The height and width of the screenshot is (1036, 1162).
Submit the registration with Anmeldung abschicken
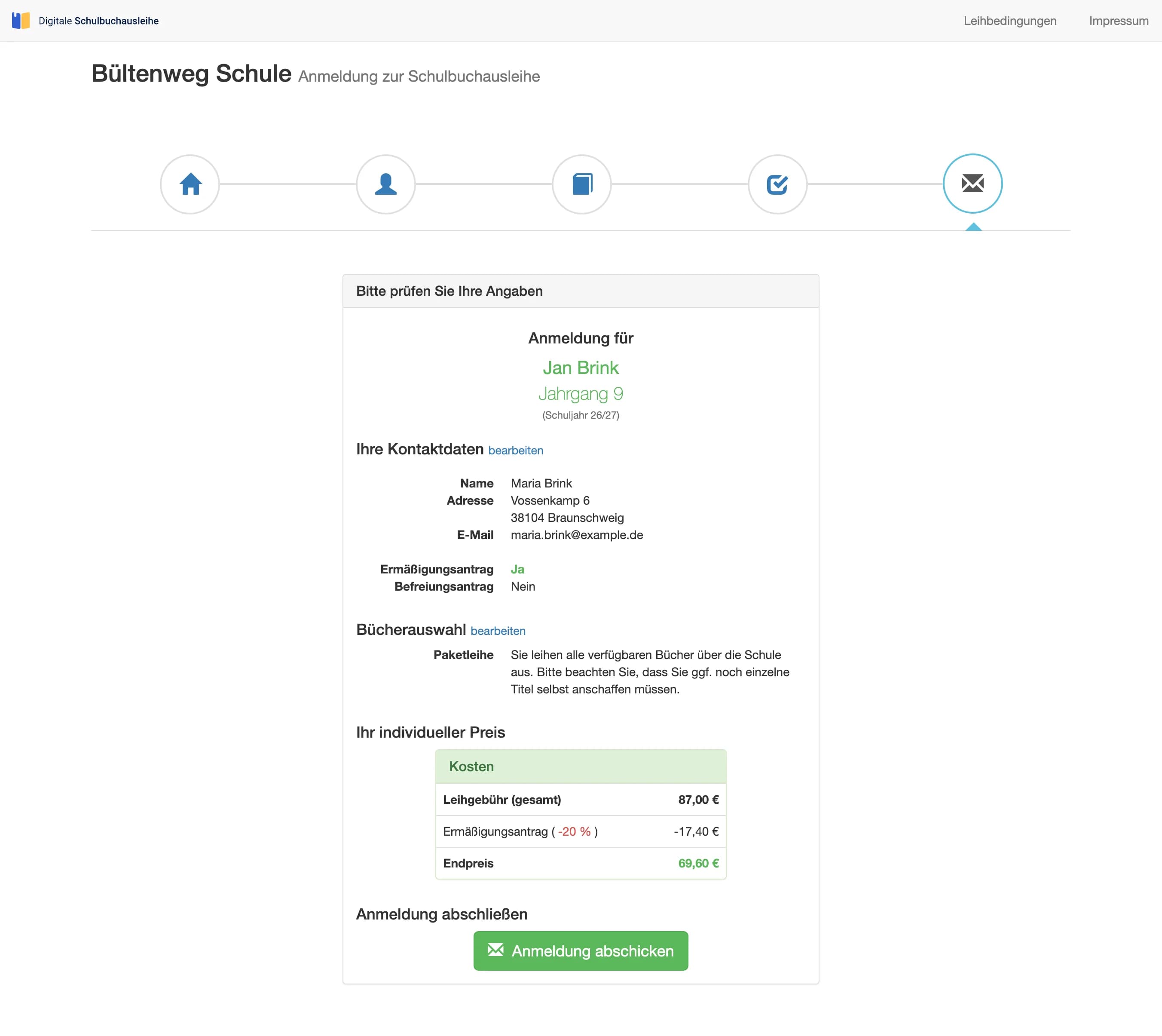coord(581,950)
